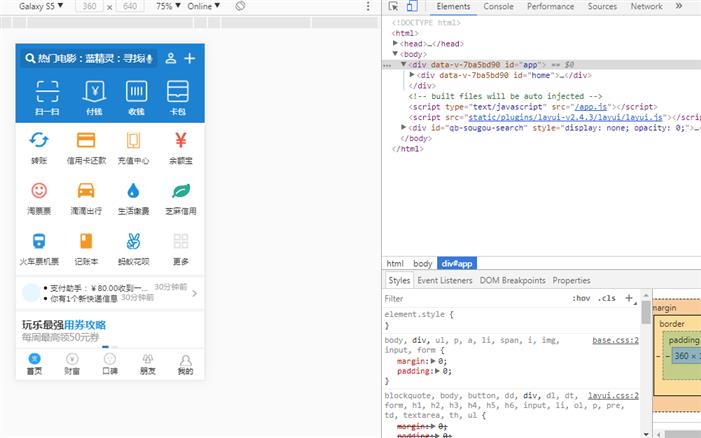Expand the padding shorthand triangle in base.css rule
Image resolution: width=701 pixels, height=438 pixels.
pos(437,371)
